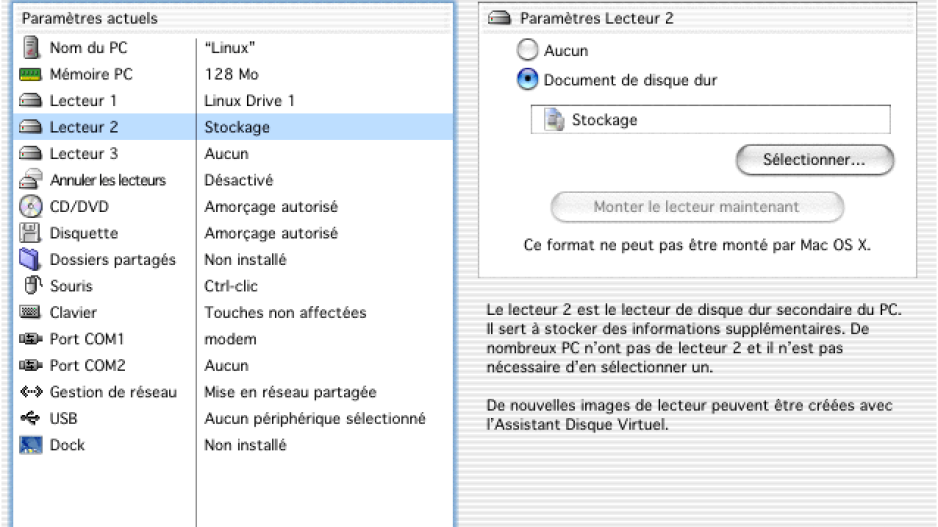Select Lecteur 3 in settings list
This screenshot has width=938, height=527.
pyautogui.click(x=233, y=154)
